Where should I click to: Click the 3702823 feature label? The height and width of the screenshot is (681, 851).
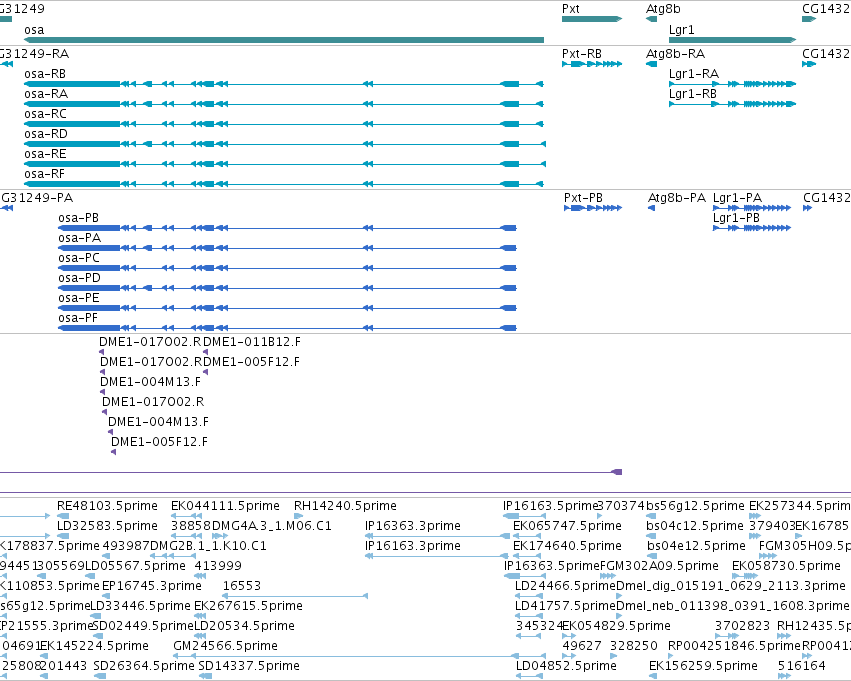coord(742,627)
